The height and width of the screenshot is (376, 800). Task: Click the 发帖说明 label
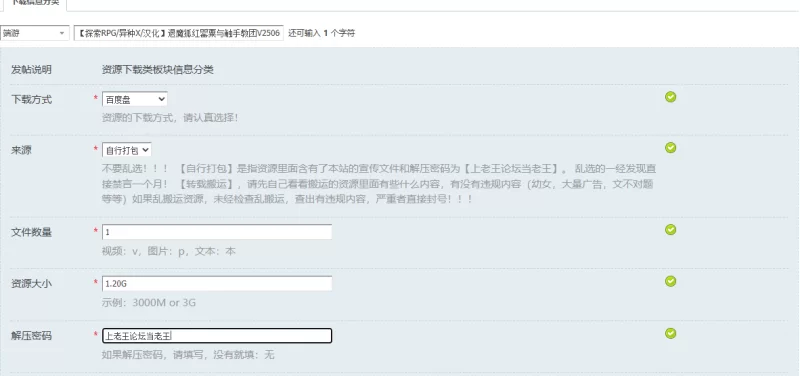(31, 70)
